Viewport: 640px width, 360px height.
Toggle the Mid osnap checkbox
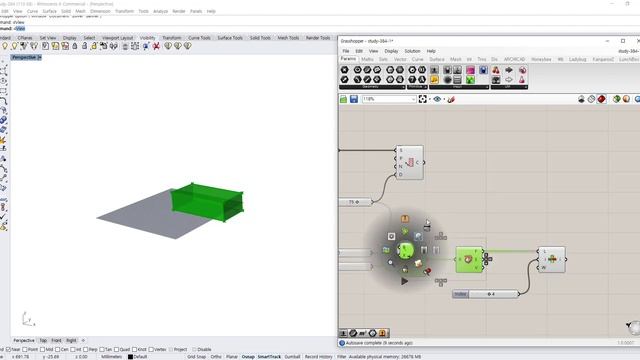[x=42, y=350]
